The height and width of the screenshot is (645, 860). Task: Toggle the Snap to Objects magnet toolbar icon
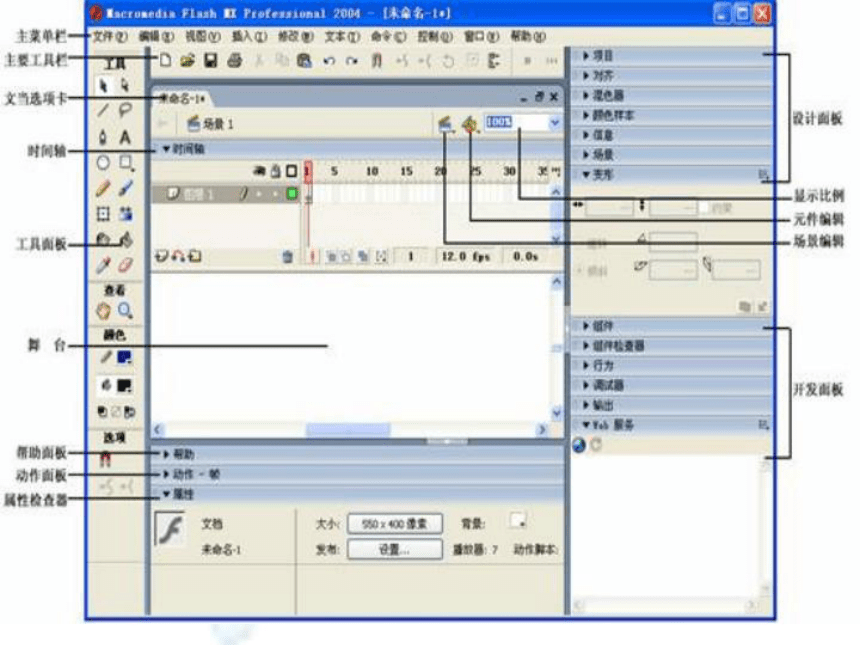coord(376,60)
